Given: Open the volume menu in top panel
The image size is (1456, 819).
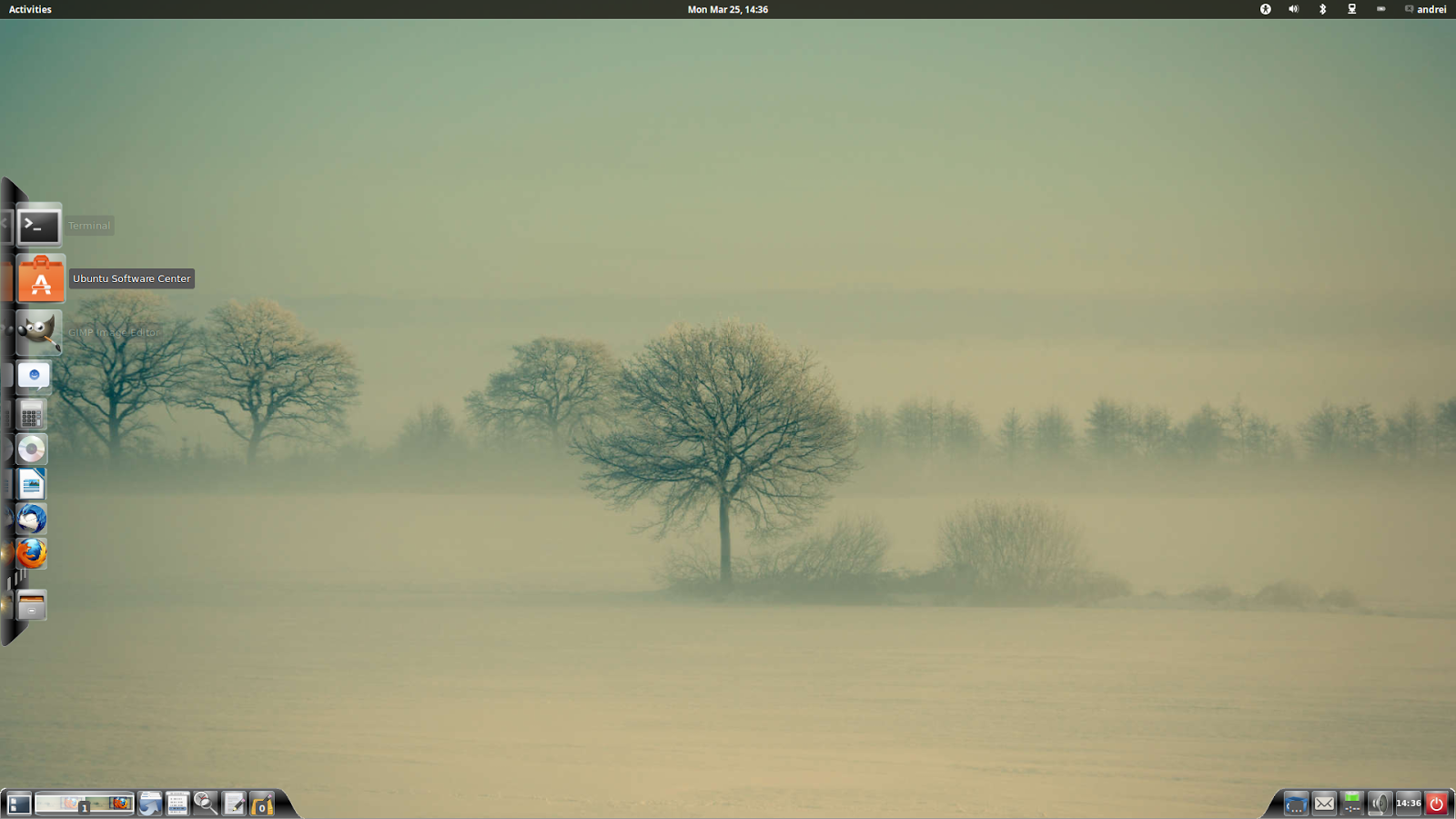Looking at the screenshot, I should (1294, 9).
